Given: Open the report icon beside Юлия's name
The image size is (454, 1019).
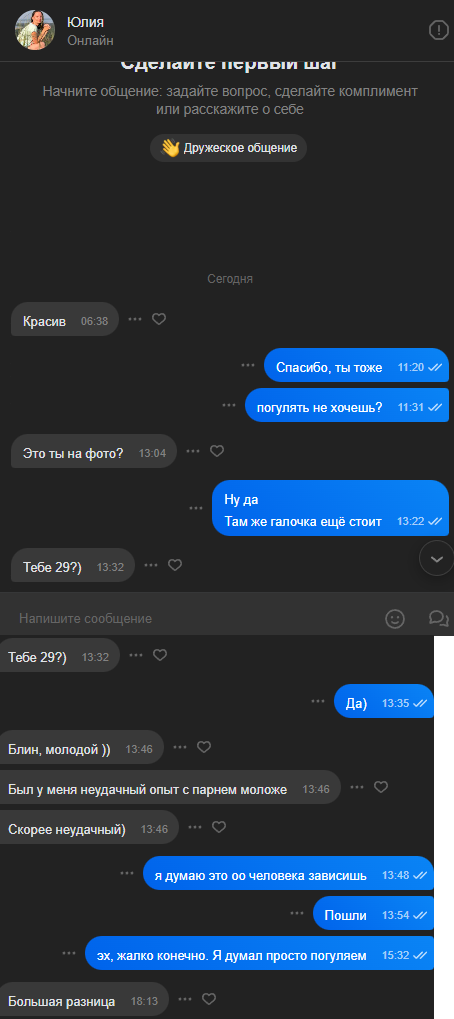Looking at the screenshot, I should pyautogui.click(x=439, y=30).
